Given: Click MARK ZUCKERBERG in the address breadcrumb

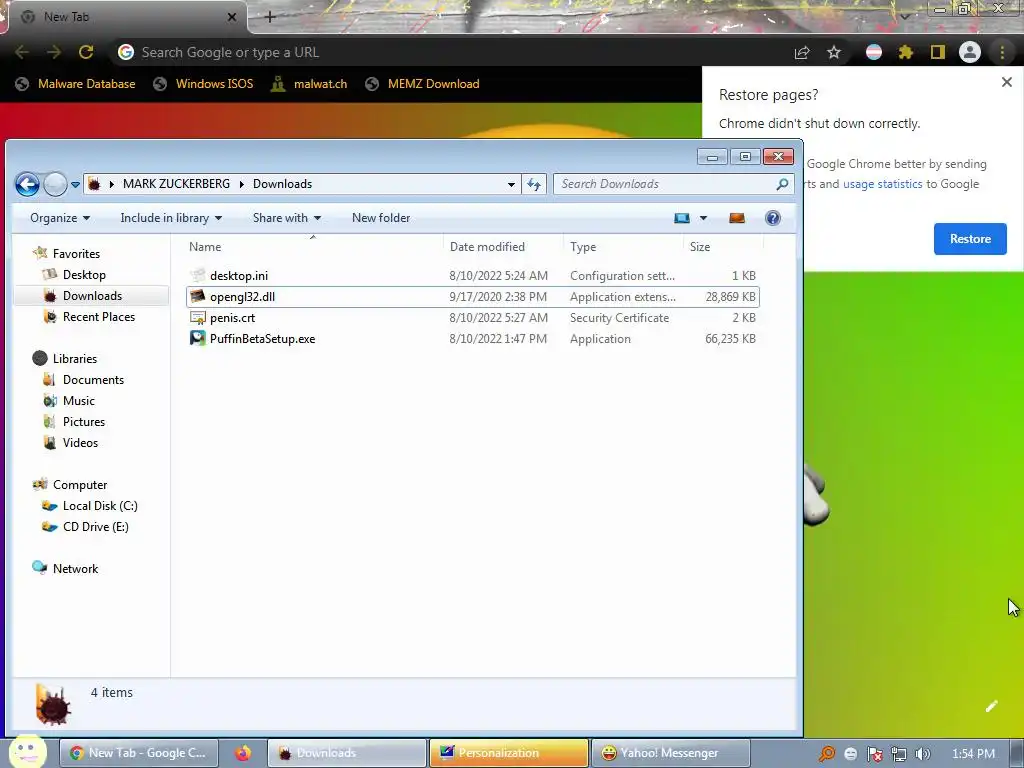Looking at the screenshot, I should [x=176, y=184].
